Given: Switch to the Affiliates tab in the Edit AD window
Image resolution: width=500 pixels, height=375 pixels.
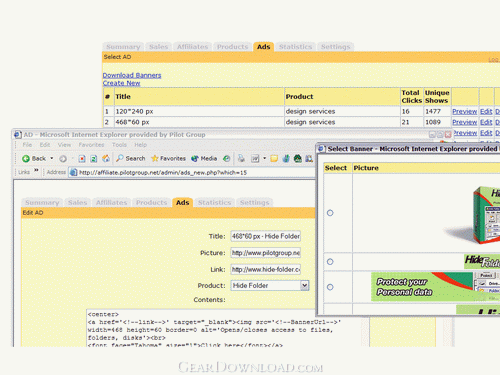Looking at the screenshot, I should pos(111,203).
